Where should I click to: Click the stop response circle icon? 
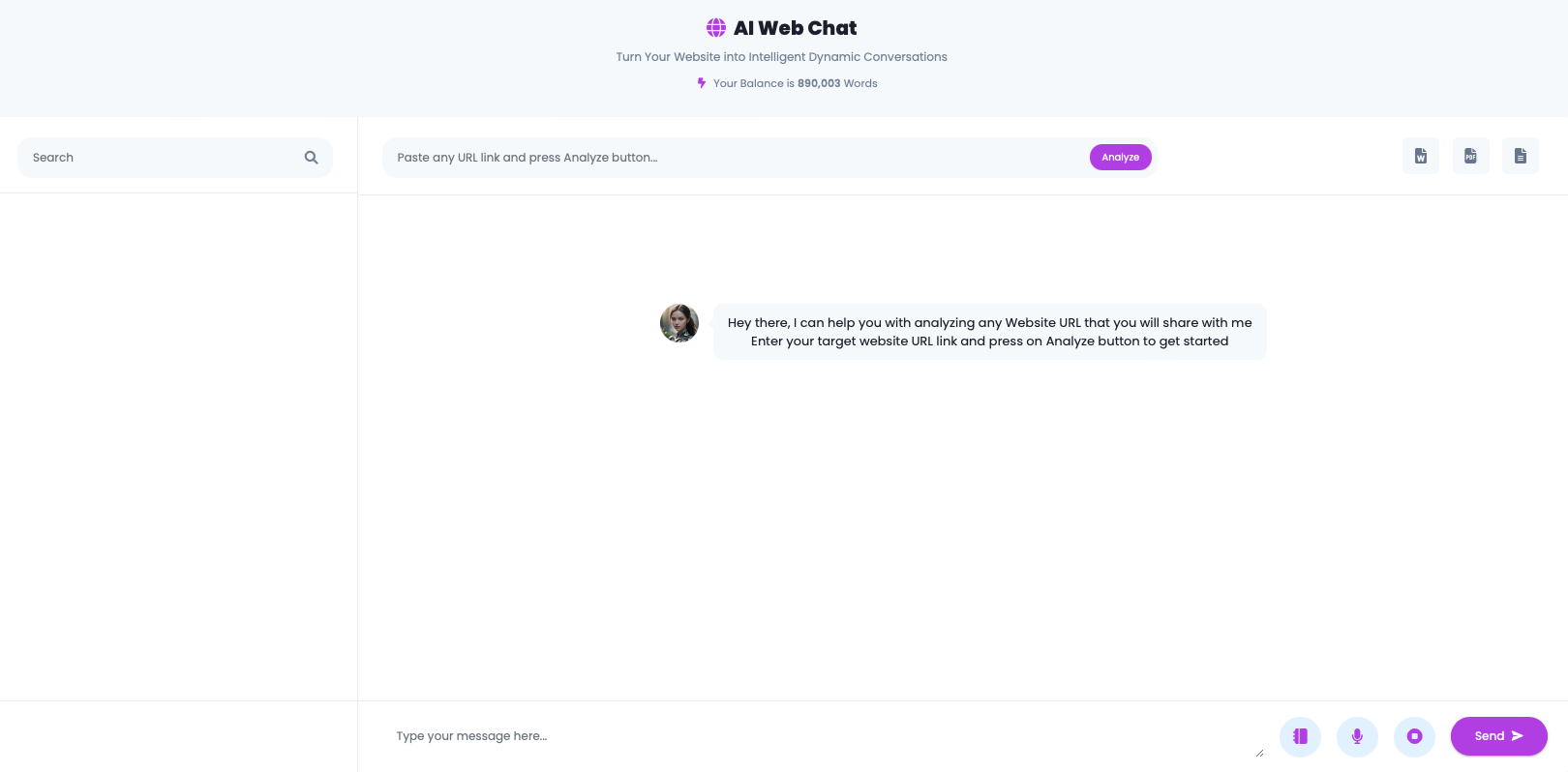point(1414,736)
